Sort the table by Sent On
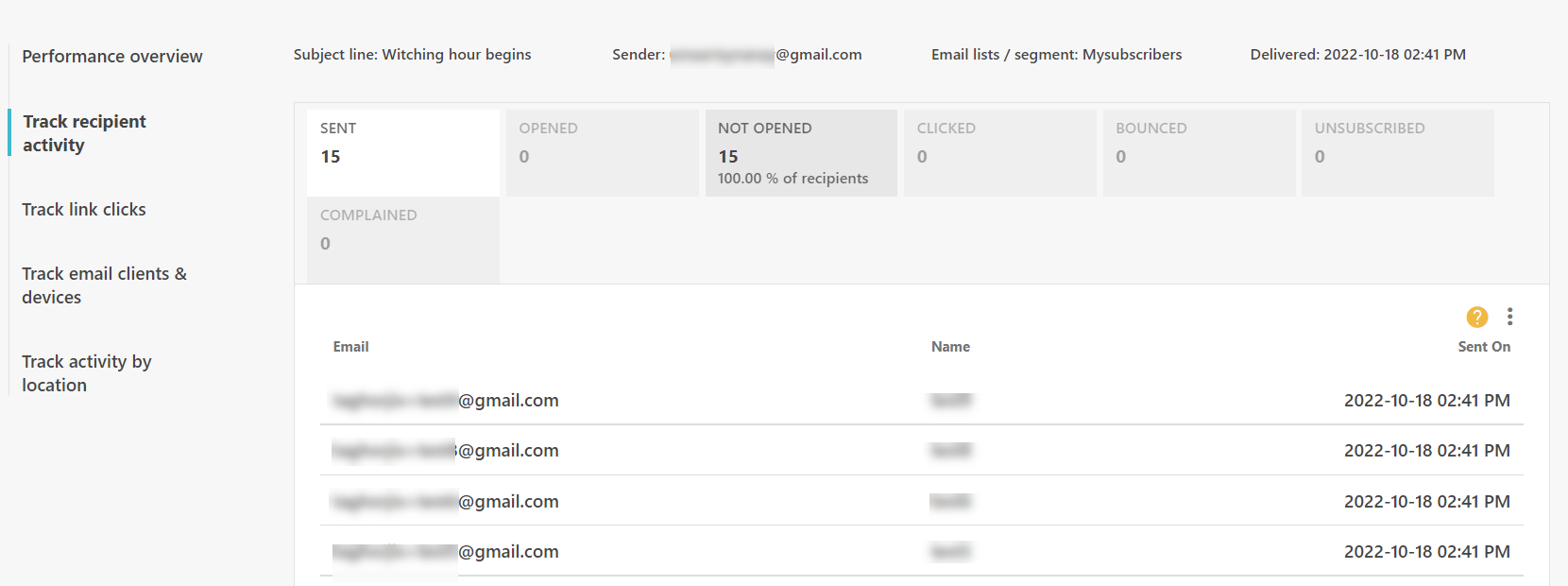Image resolution: width=1568 pixels, height=586 pixels. coord(1484,346)
